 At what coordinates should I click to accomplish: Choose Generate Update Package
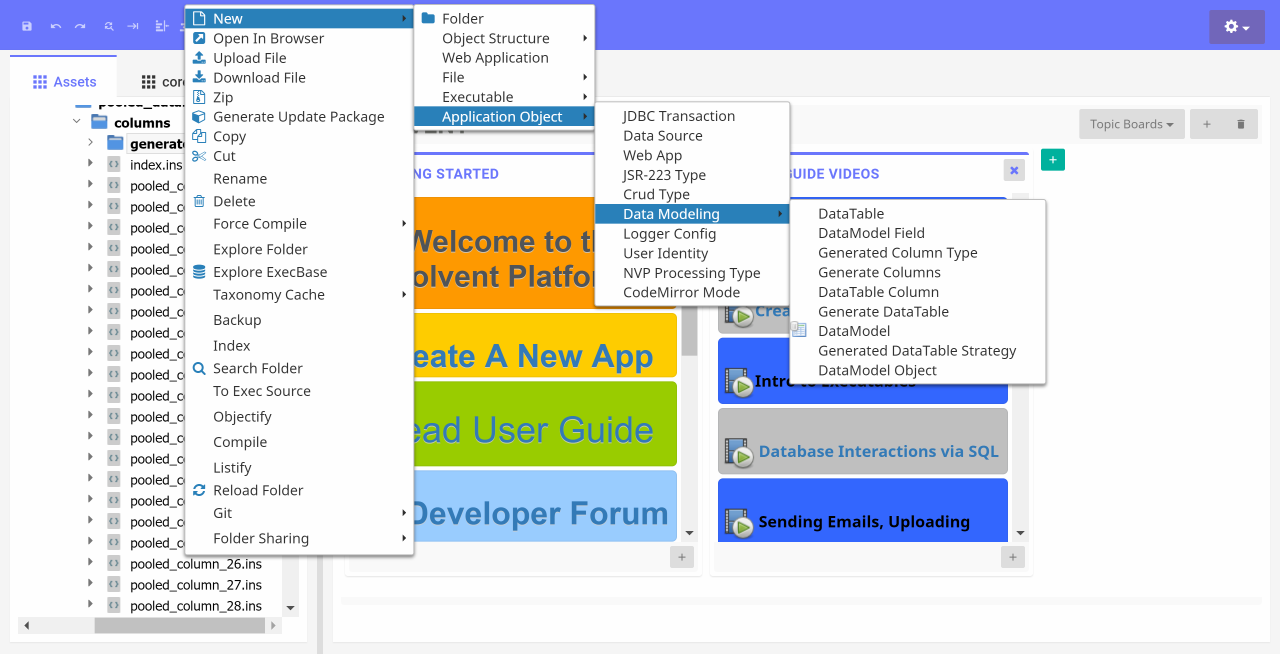pos(299,117)
